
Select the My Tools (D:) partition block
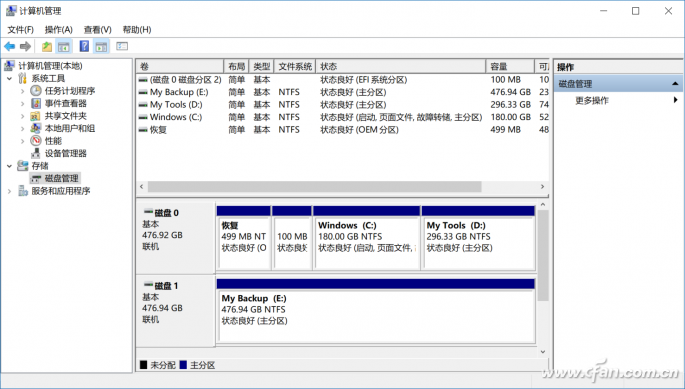(478, 238)
